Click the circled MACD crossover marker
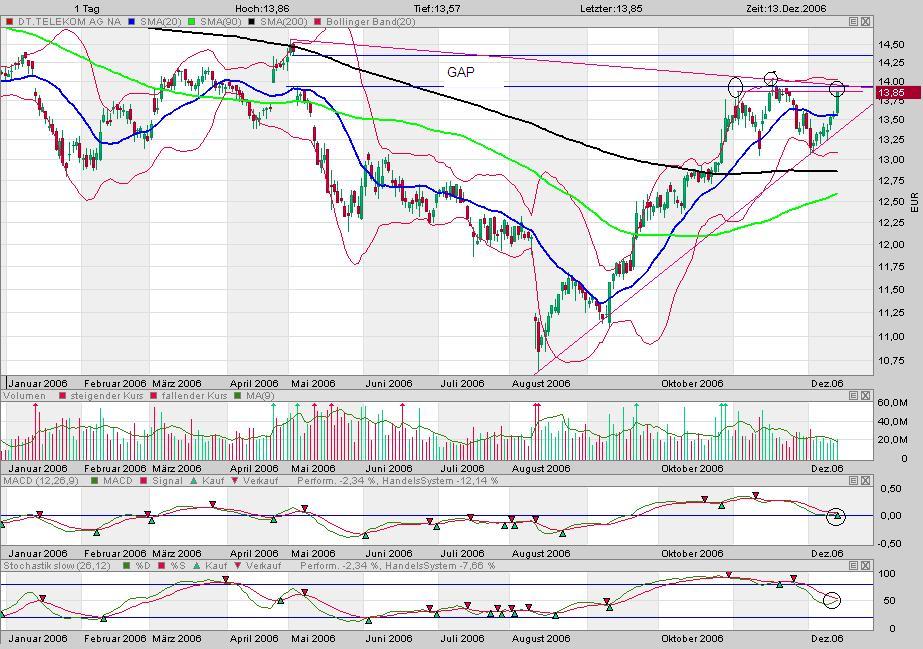The width and height of the screenshot is (923, 649). pos(837,516)
